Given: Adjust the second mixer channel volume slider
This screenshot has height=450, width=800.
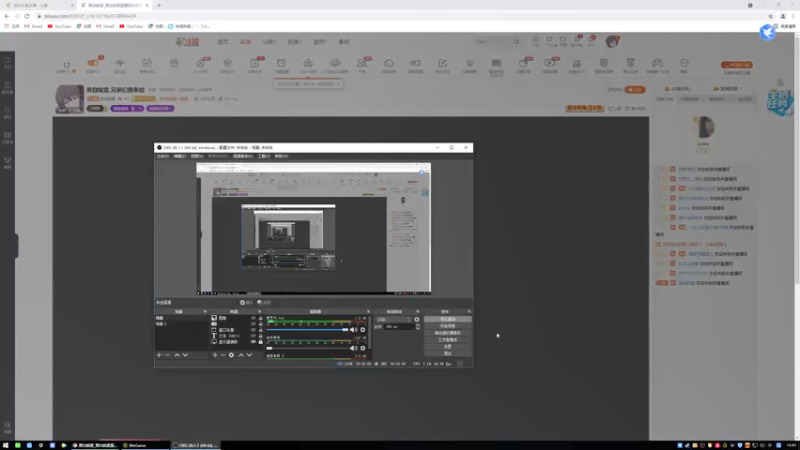Looking at the screenshot, I should 307,348.
